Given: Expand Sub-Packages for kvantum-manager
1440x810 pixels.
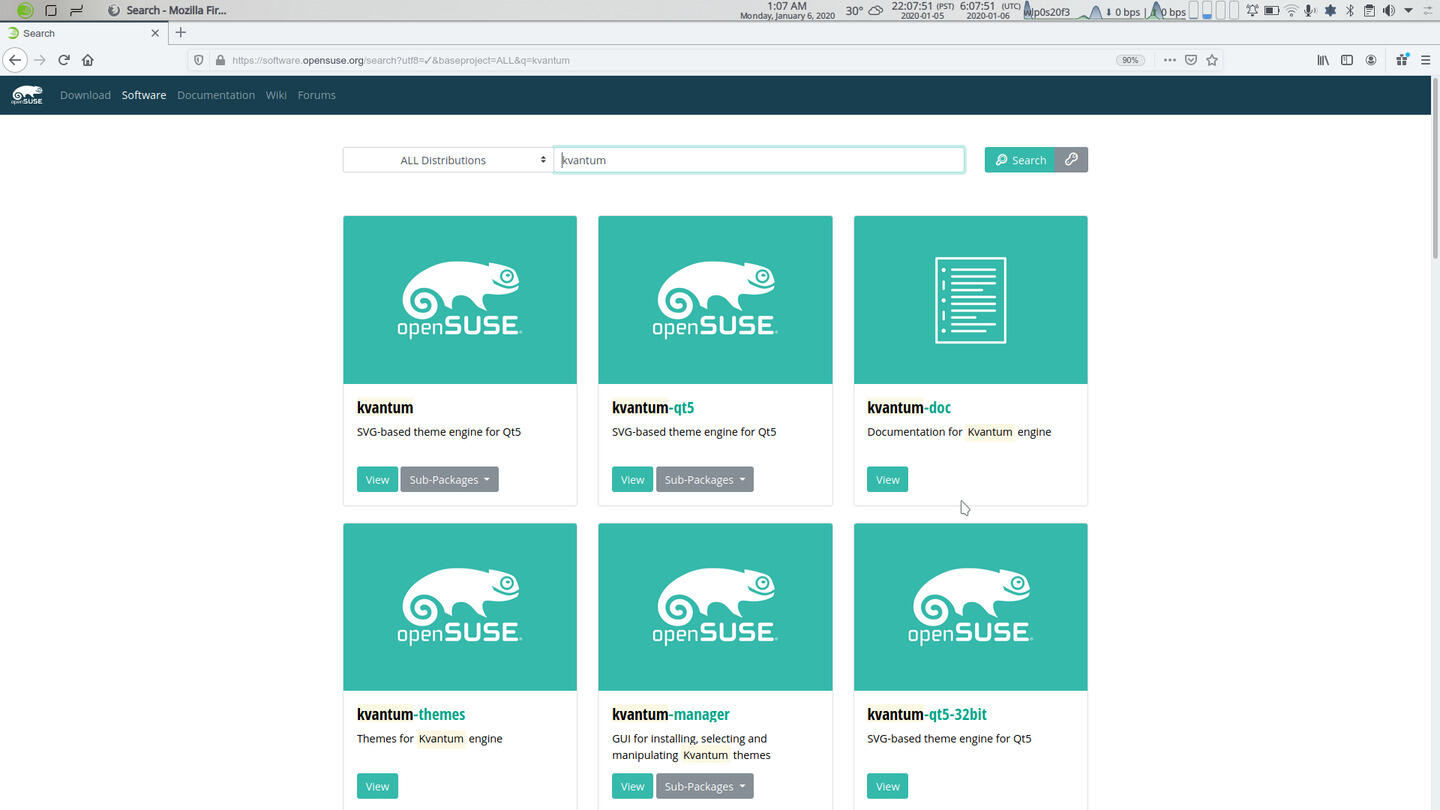Looking at the screenshot, I should (705, 787).
